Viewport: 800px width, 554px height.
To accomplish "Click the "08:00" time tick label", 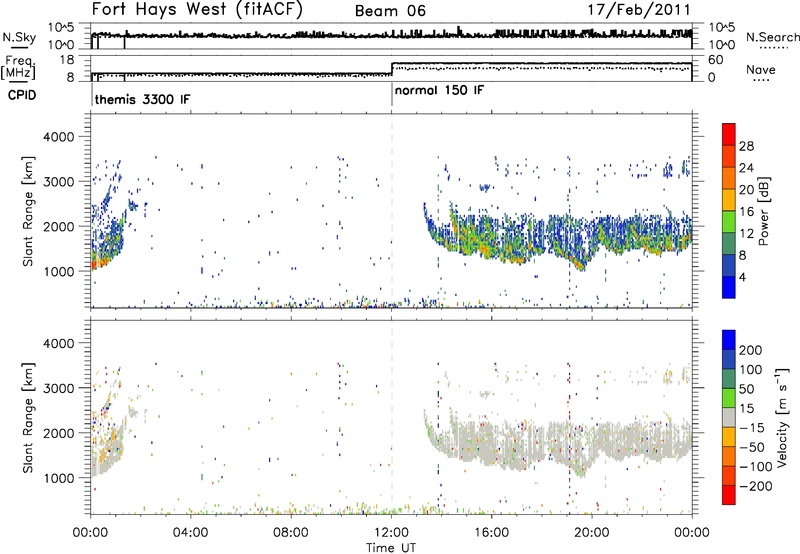I will point(291,533).
